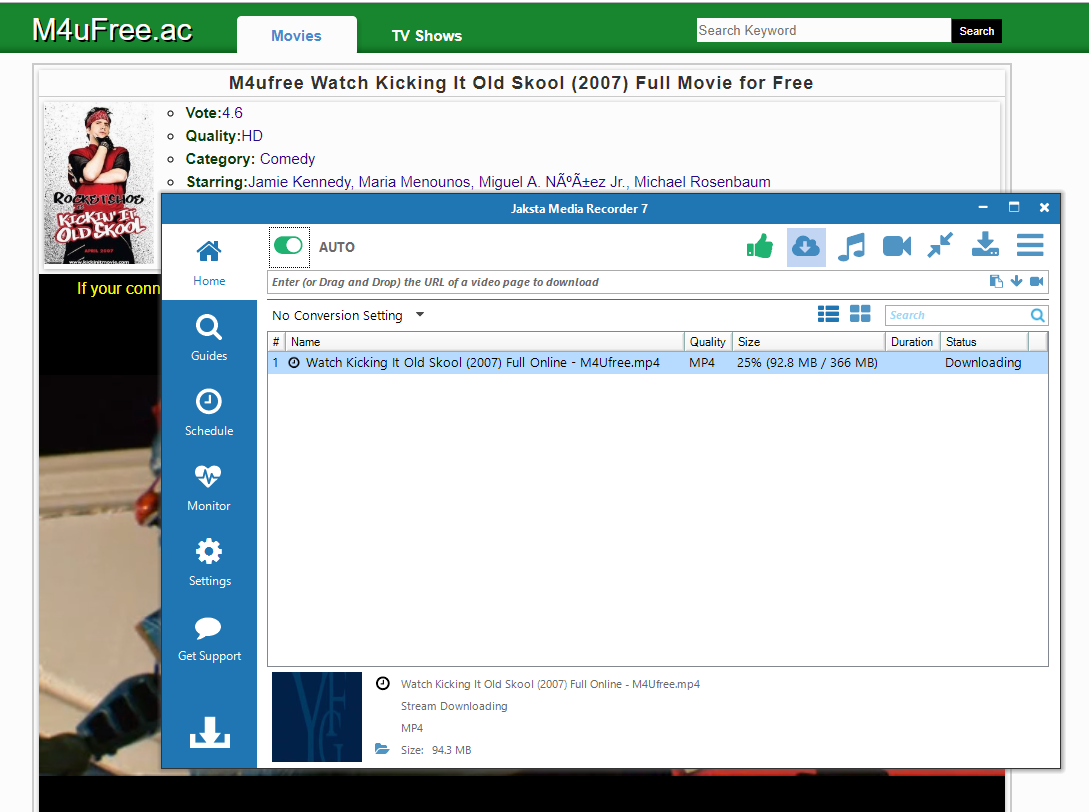Maximize the Jaksta Media Recorder window

click(x=1014, y=207)
